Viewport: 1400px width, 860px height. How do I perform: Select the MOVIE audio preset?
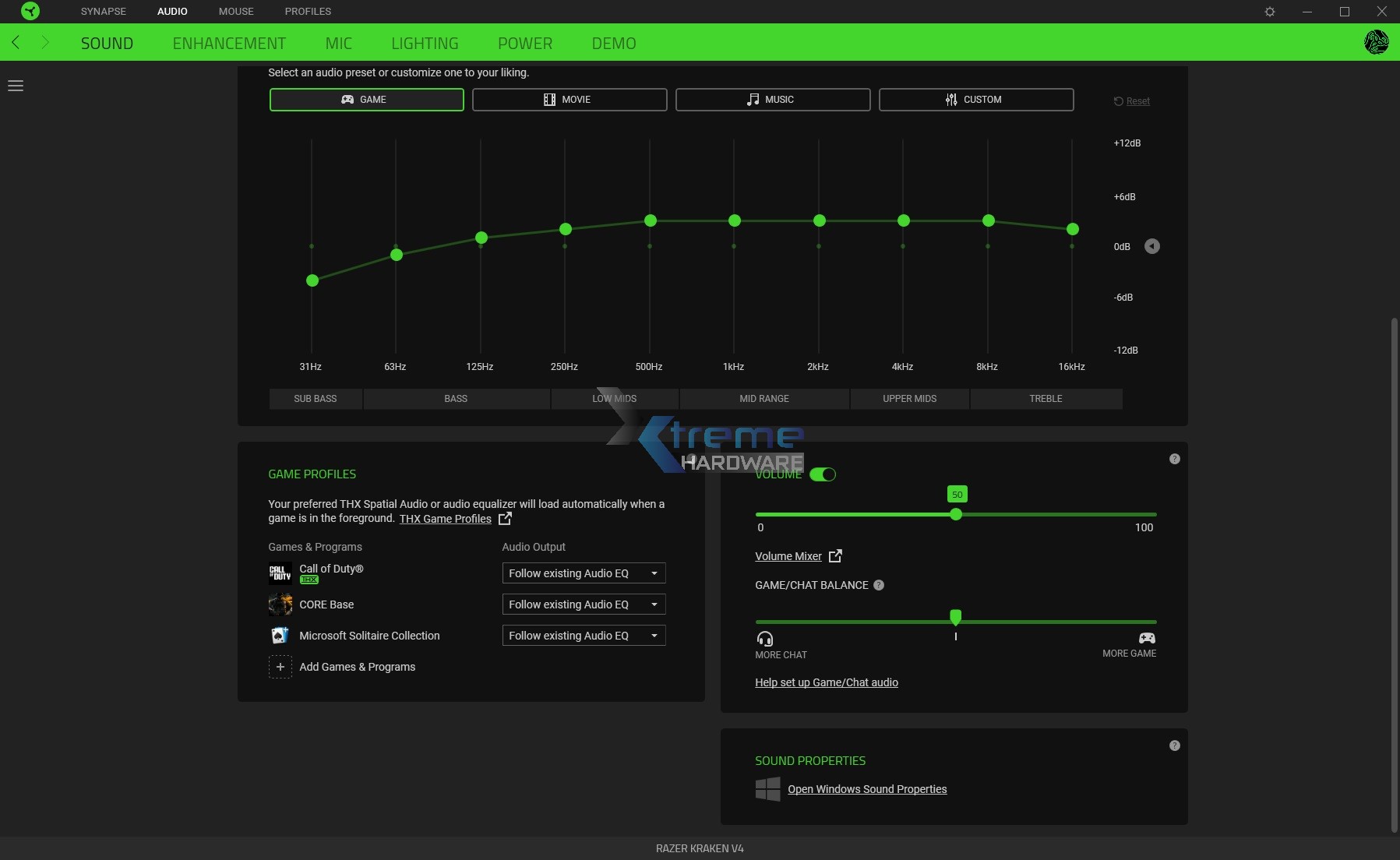[x=569, y=100]
